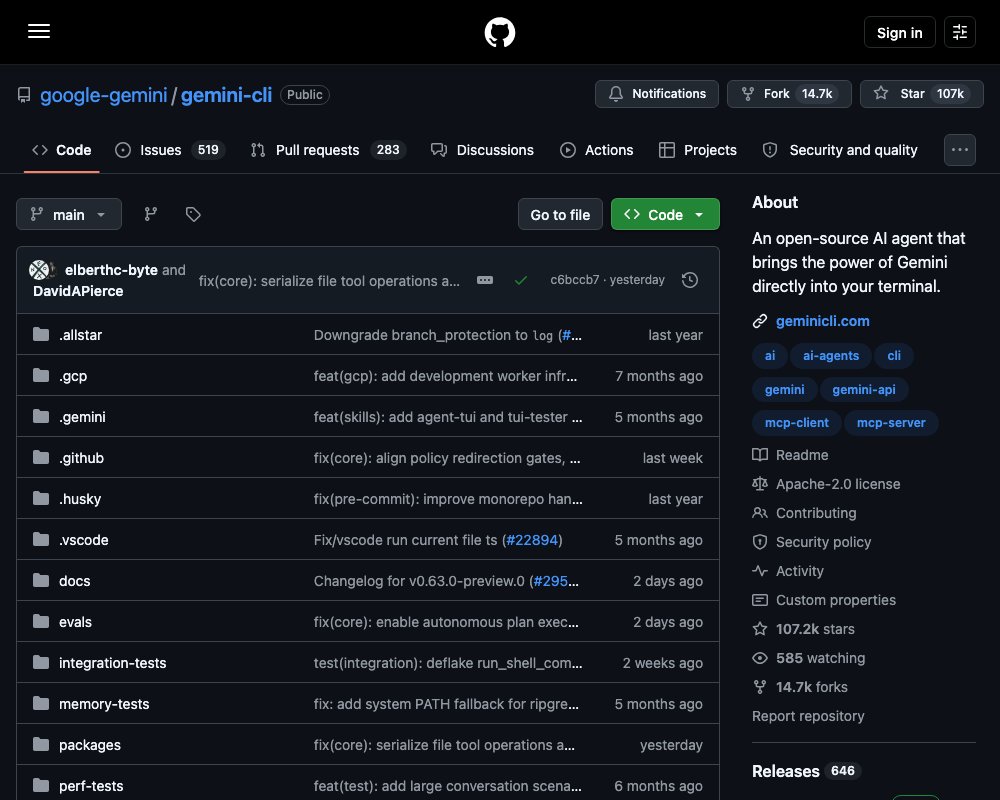The width and height of the screenshot is (1000, 800).
Task: Open DavidAPierce author link
Action: (78, 291)
